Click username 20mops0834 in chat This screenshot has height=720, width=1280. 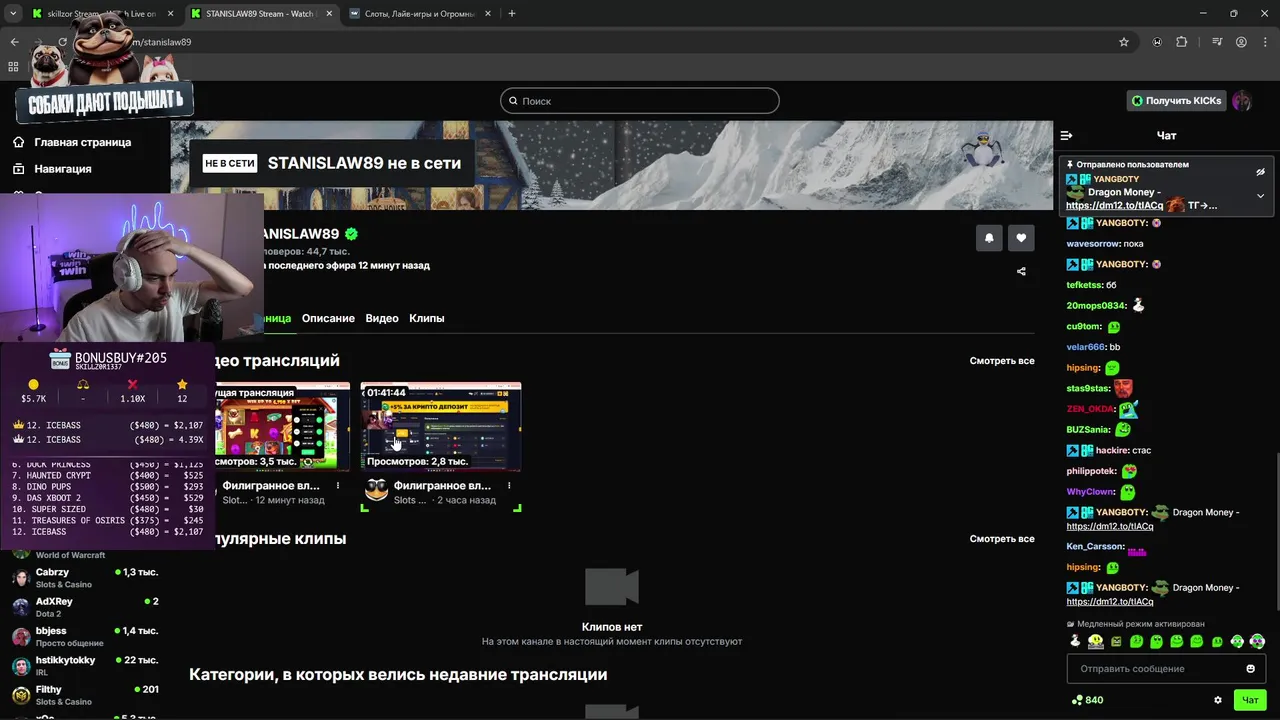coord(1096,306)
